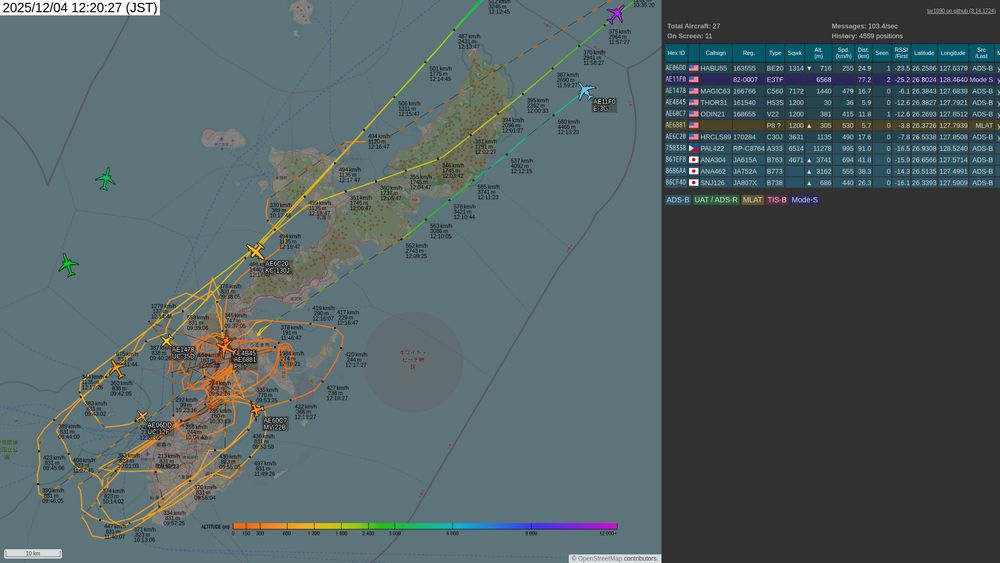Sort table by Latitude column
The image size is (1000, 563).
pos(923,53)
